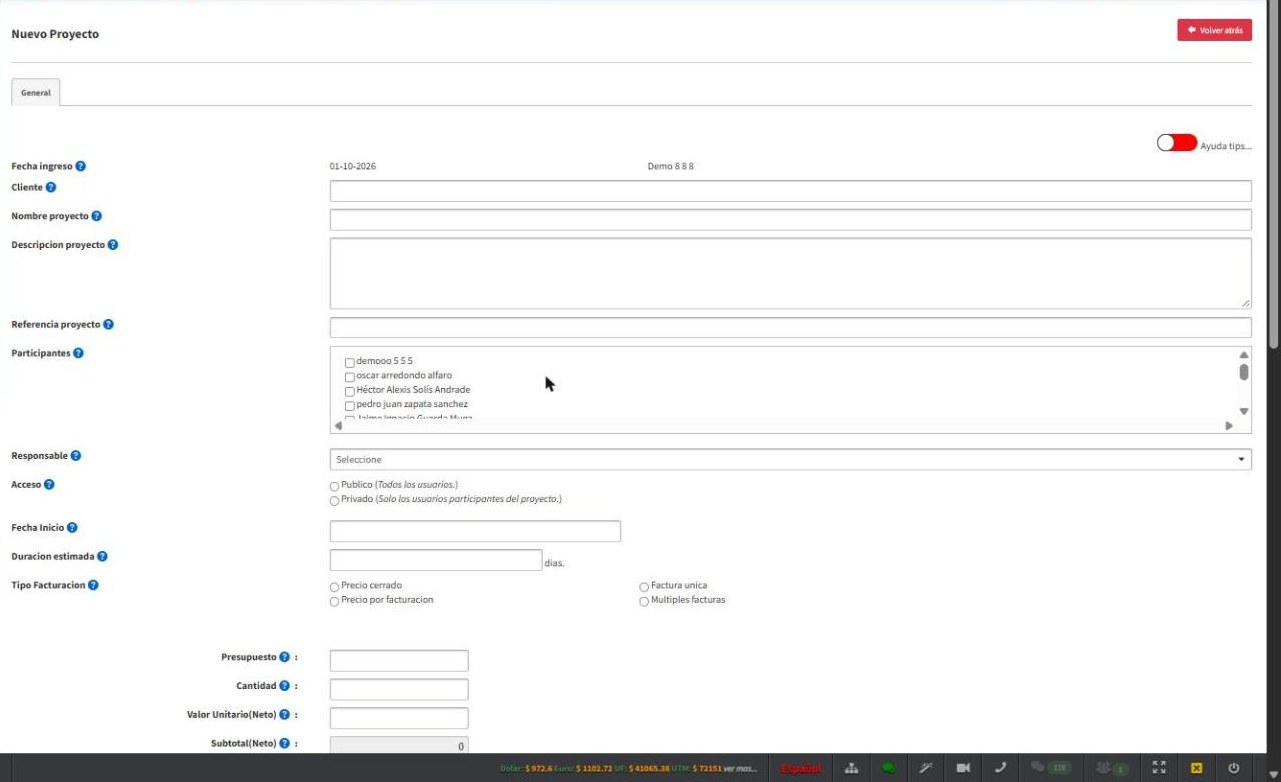This screenshot has width=1281, height=782.
Task: Open the green chat bubbles icon
Action: [888, 768]
